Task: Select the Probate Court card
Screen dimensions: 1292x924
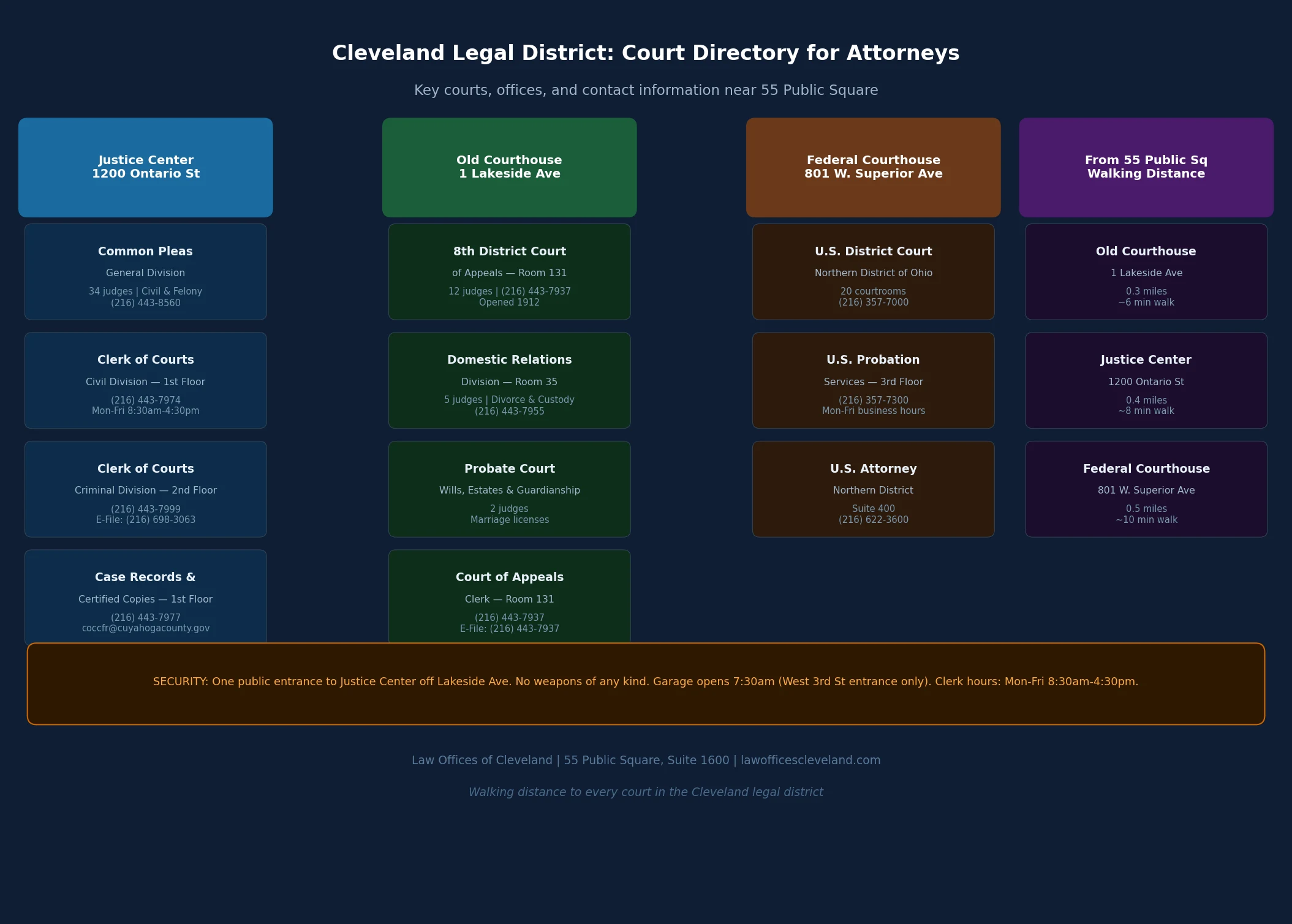Action: [510, 489]
